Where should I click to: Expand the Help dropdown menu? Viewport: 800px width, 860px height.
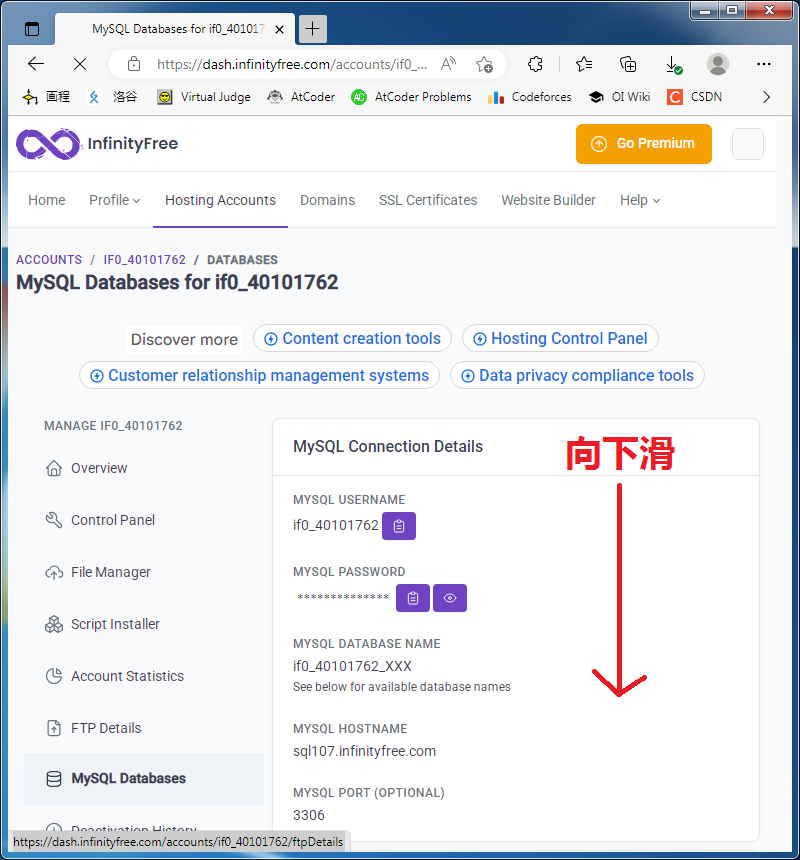(x=640, y=200)
